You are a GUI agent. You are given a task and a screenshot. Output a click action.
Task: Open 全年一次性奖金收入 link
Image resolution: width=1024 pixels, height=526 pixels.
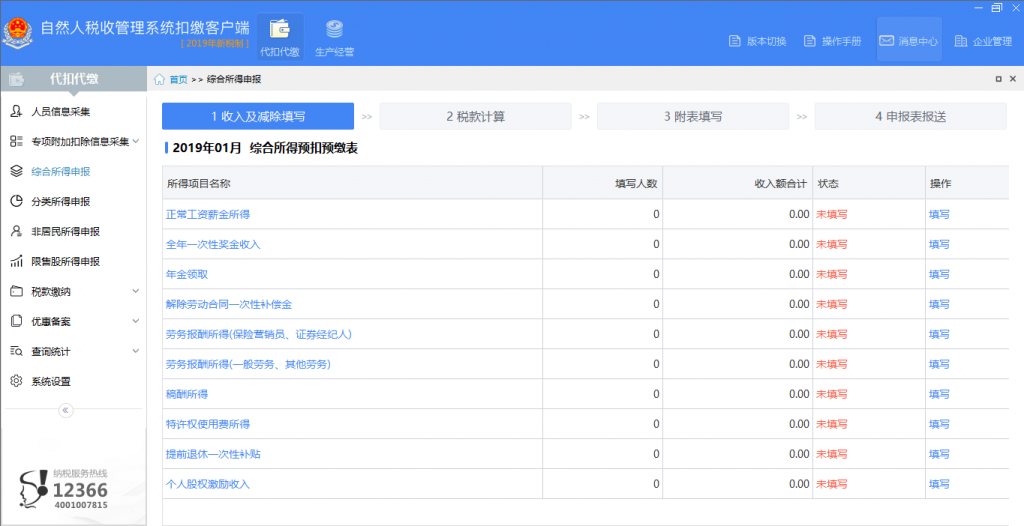coord(213,244)
